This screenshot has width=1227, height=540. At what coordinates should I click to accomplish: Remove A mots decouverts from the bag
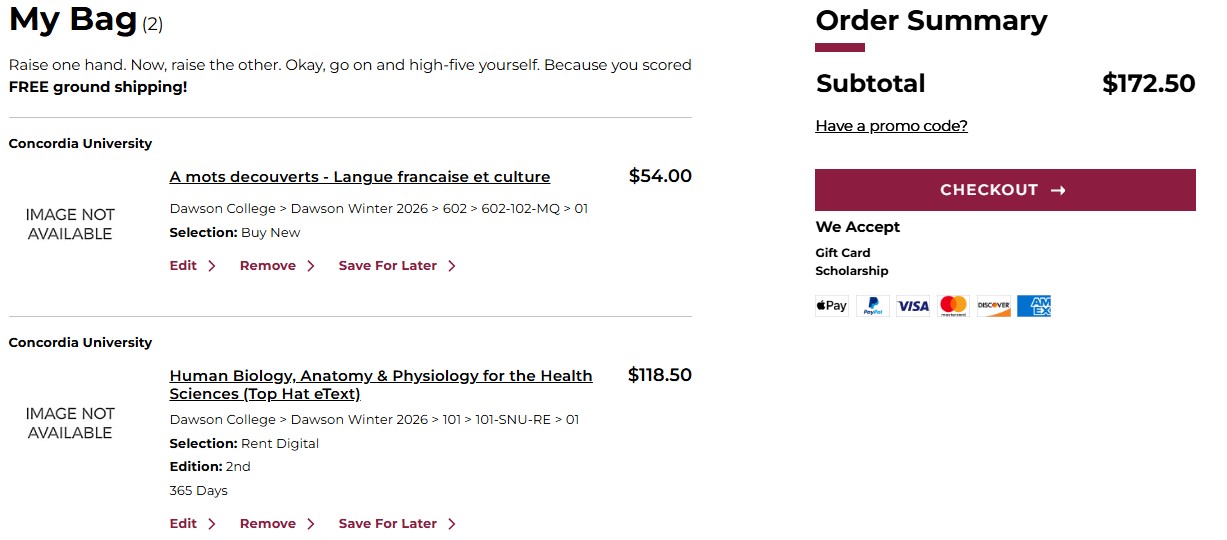pyautogui.click(x=268, y=266)
